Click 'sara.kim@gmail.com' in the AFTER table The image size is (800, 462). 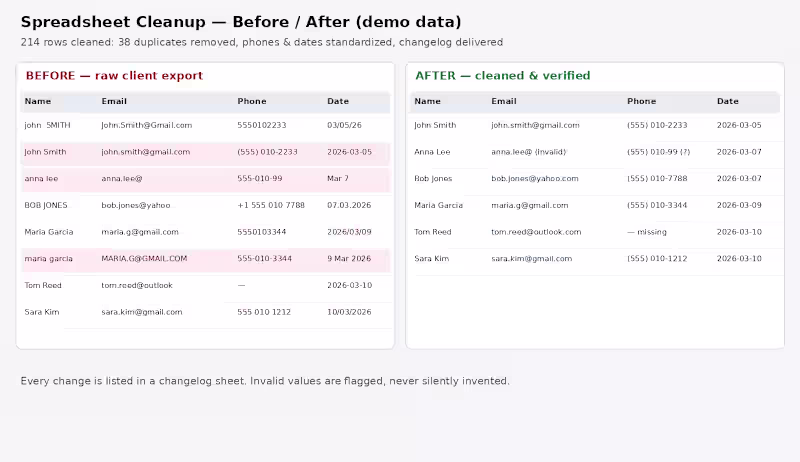pos(532,259)
